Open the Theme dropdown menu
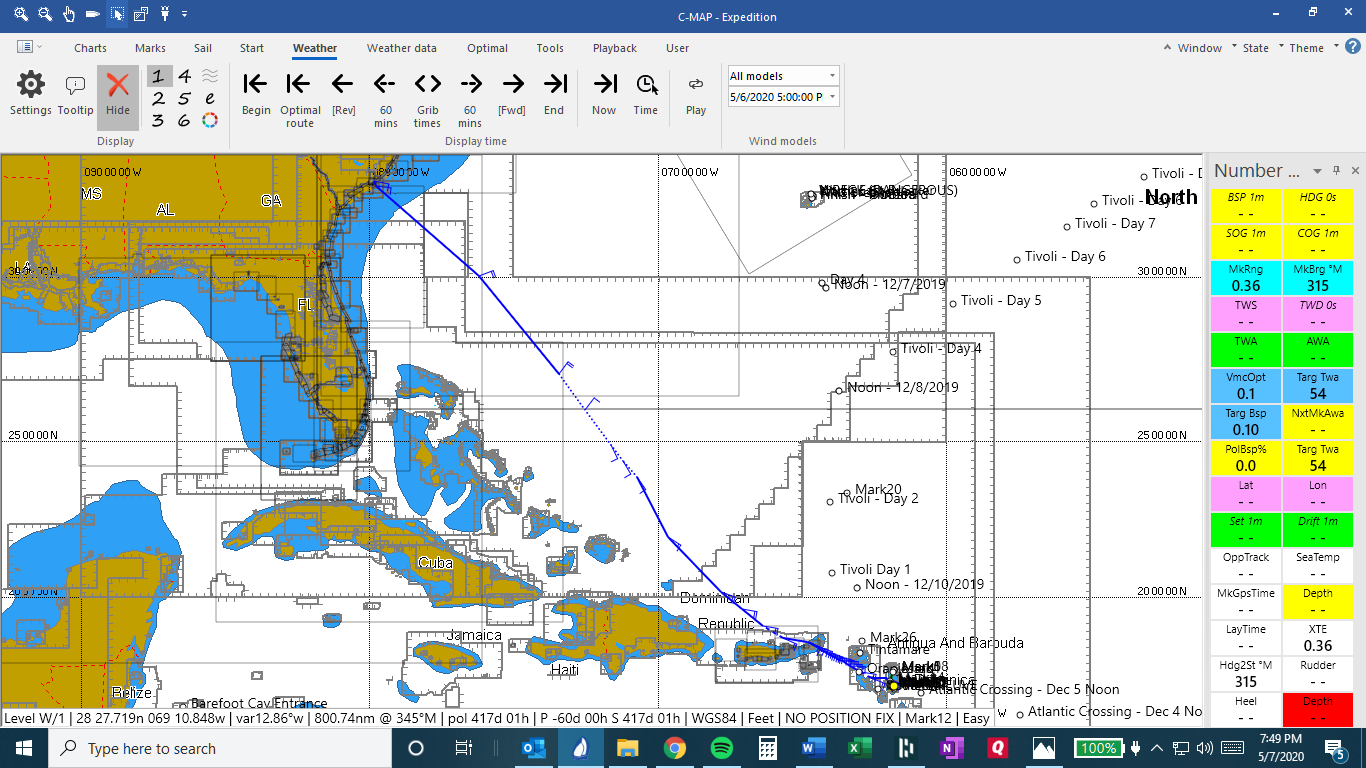1366x768 pixels. click(x=1311, y=48)
